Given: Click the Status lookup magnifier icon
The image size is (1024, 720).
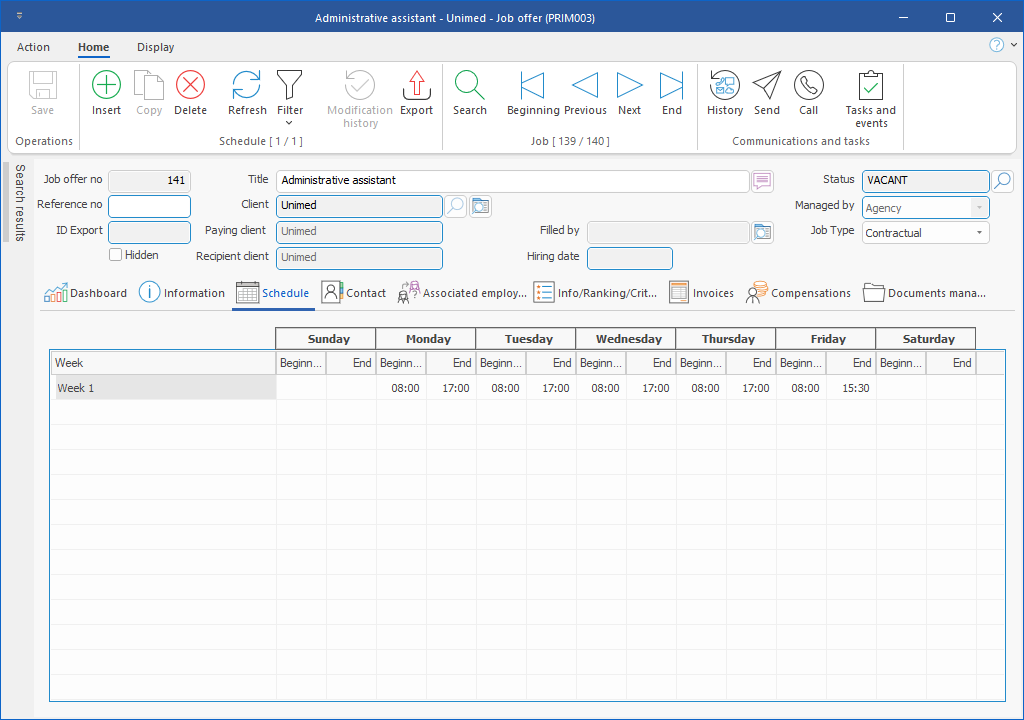Looking at the screenshot, I should (x=1002, y=181).
